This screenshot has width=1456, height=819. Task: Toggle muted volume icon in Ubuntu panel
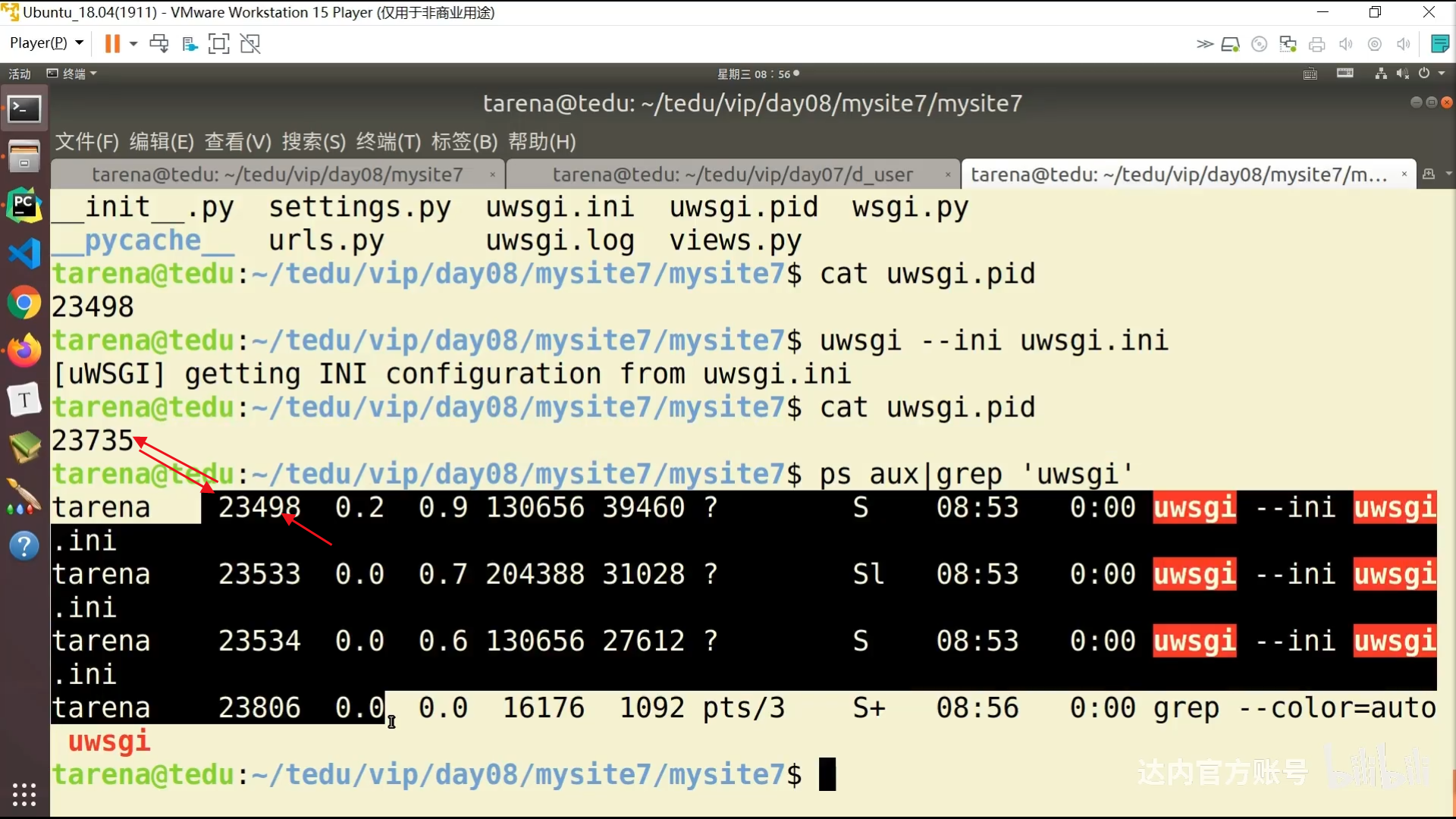1402,74
